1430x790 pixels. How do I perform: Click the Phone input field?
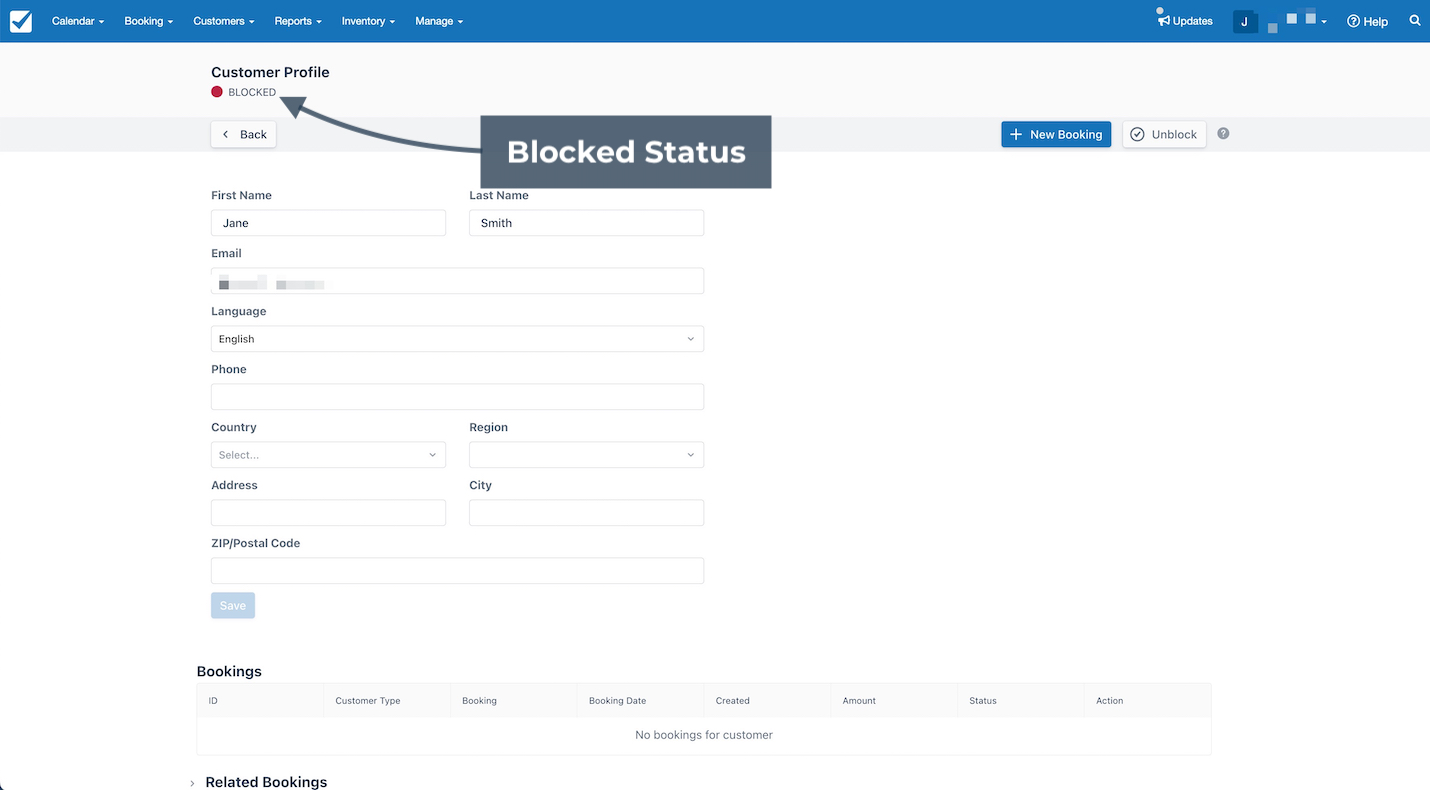tap(457, 397)
